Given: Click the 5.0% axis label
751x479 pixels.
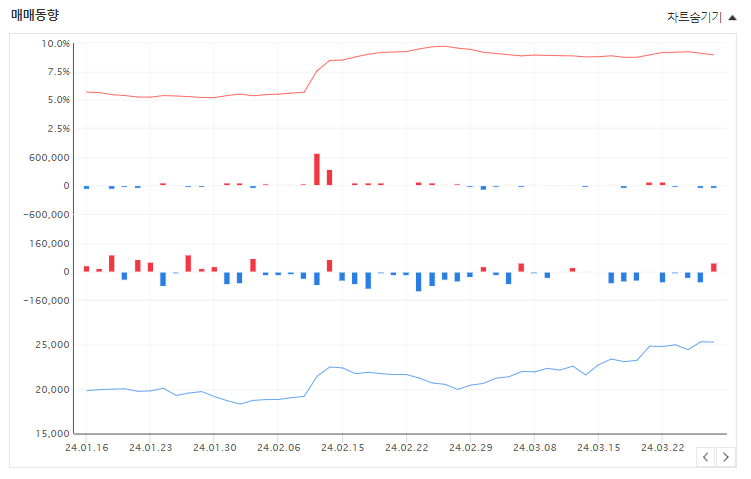Looking at the screenshot, I should pos(58,100).
